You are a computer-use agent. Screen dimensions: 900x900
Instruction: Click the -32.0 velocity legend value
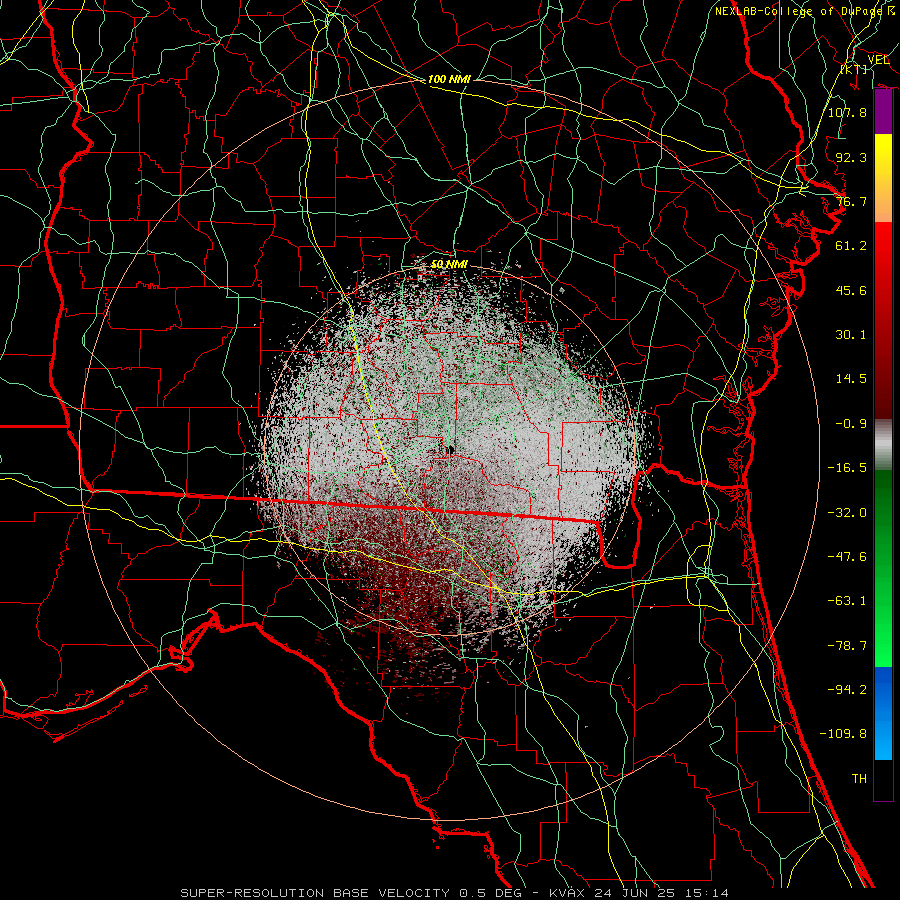847,513
